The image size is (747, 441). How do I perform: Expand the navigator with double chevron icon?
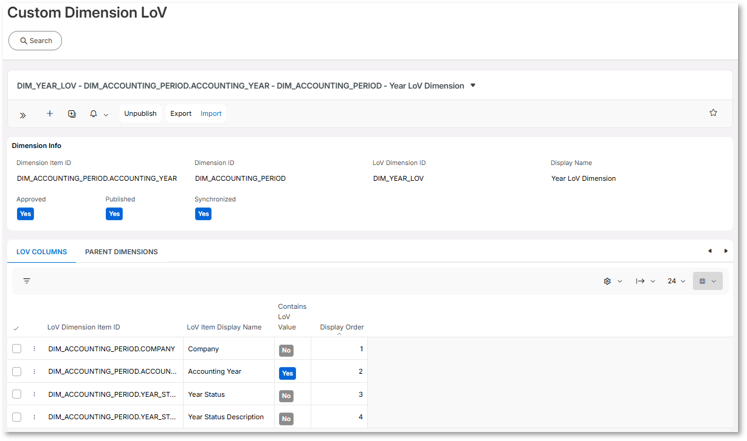(x=22, y=115)
